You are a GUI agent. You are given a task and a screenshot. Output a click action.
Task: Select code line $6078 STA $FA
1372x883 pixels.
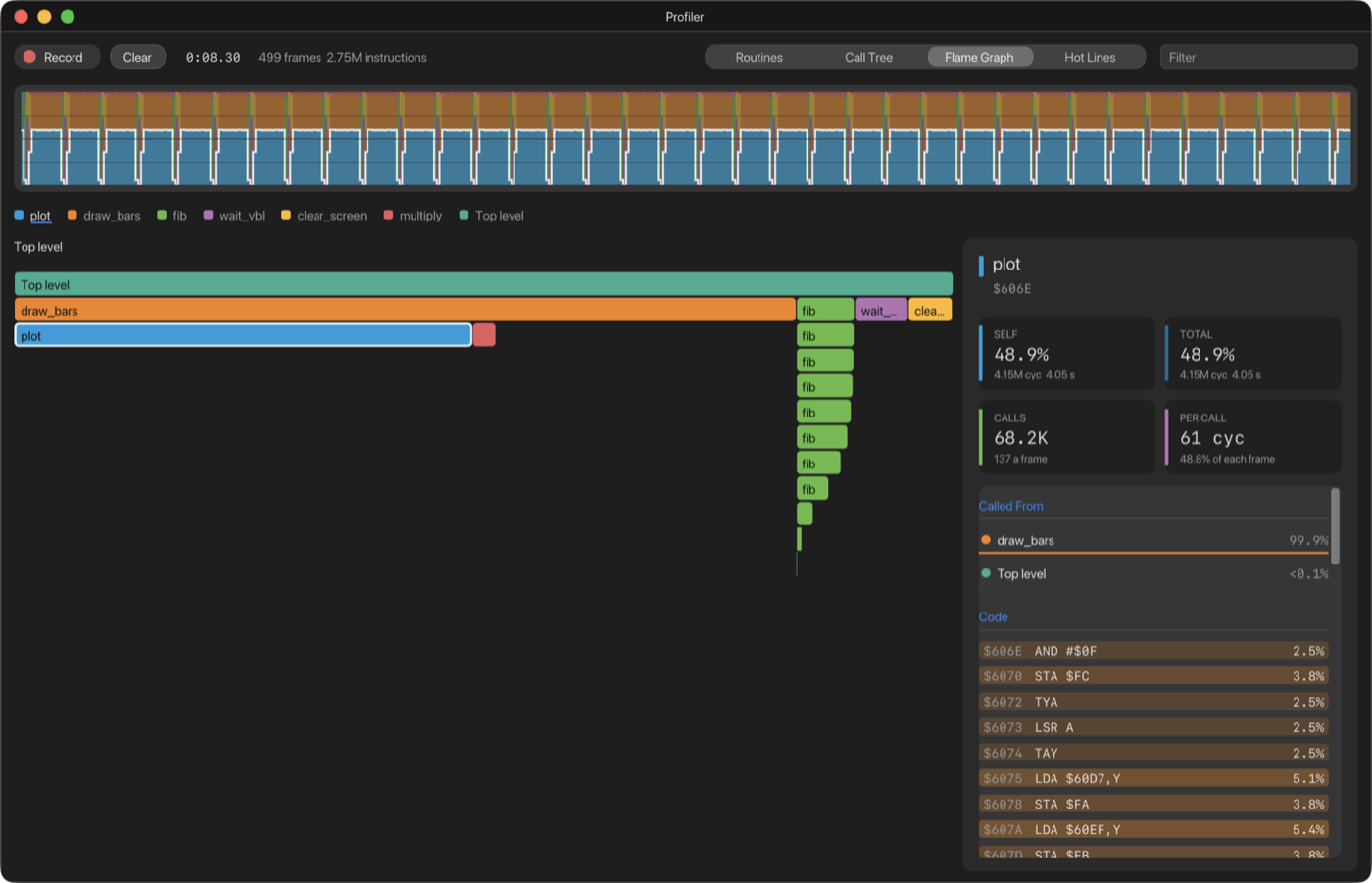pos(1154,804)
